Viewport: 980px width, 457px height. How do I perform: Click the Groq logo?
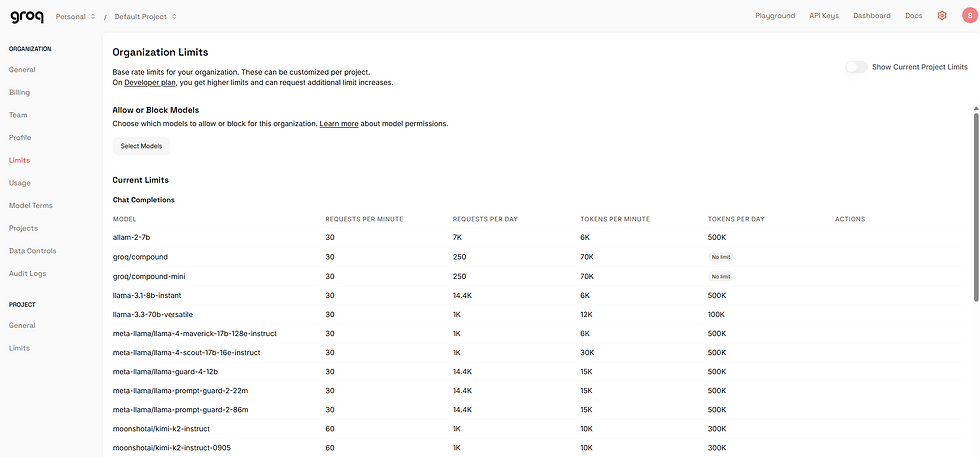[x=27, y=16]
